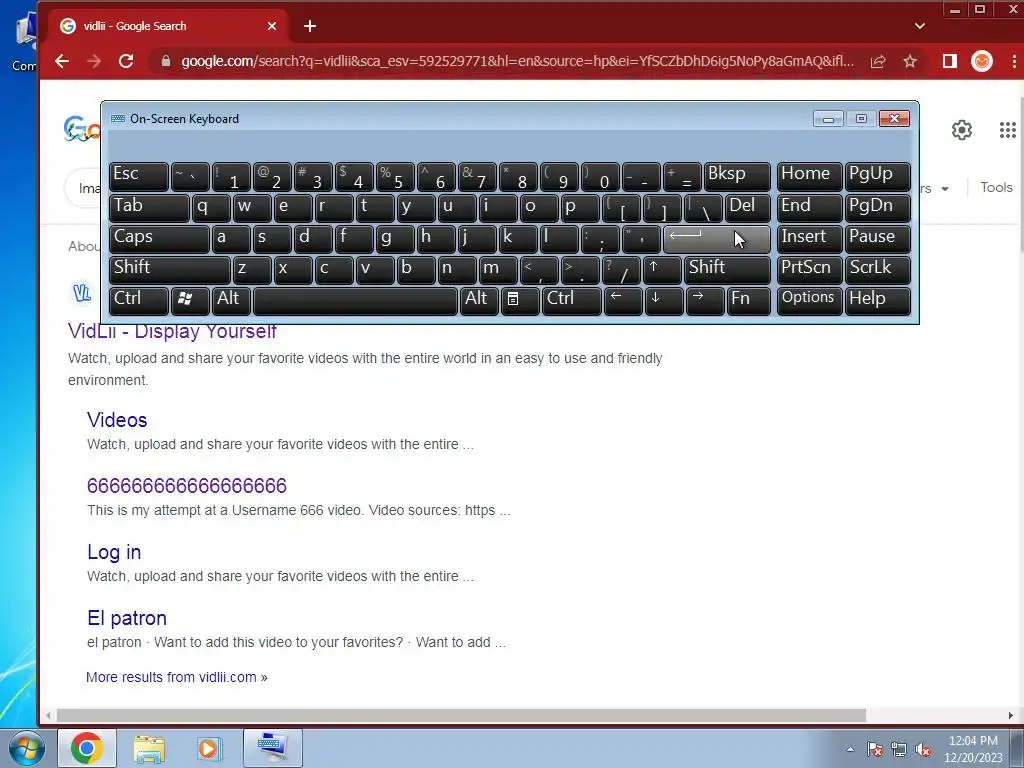The width and height of the screenshot is (1024, 768).
Task: Open Action Center flag tray icon
Action: click(x=875, y=750)
